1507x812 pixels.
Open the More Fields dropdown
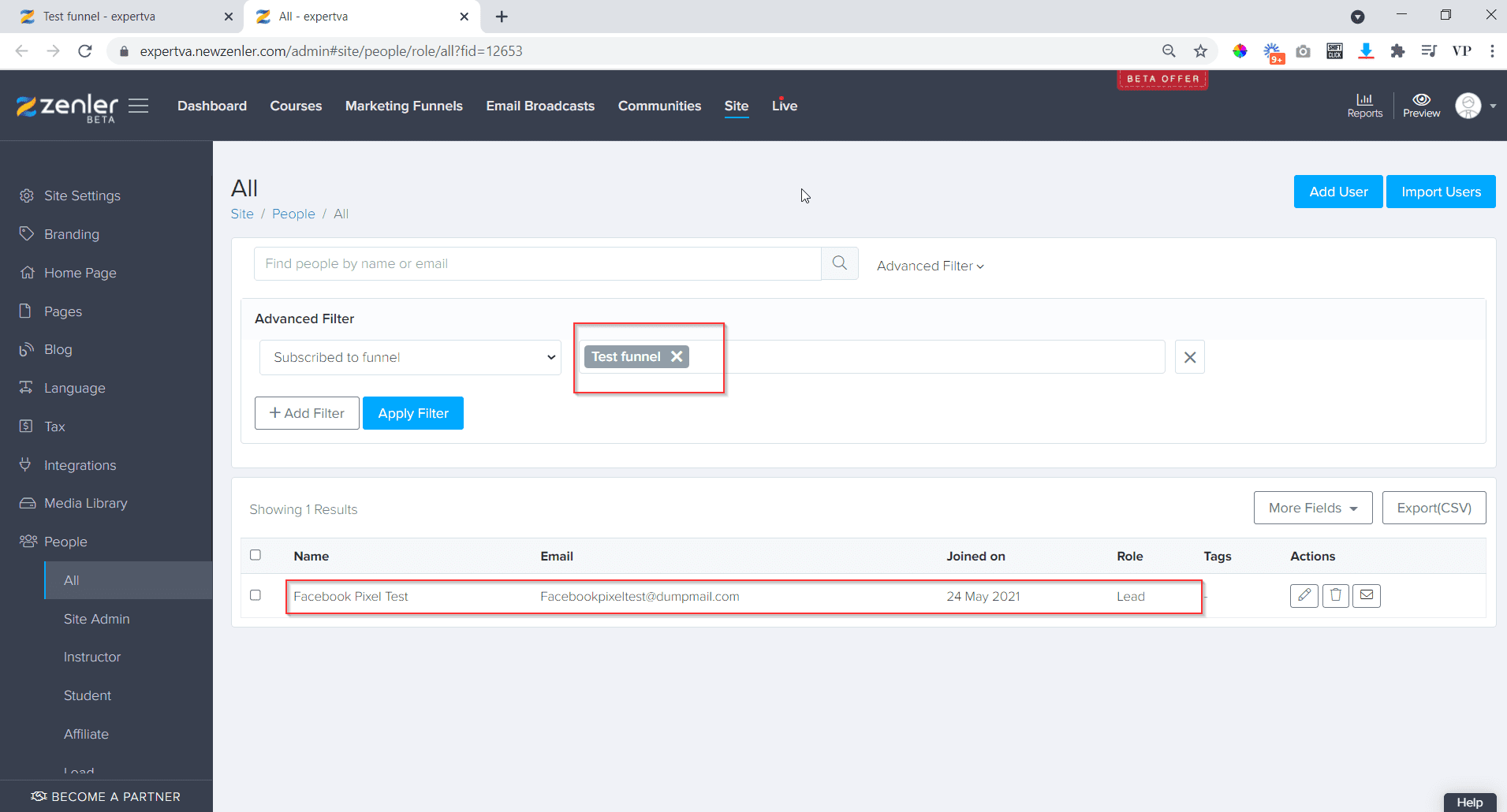[x=1311, y=508]
